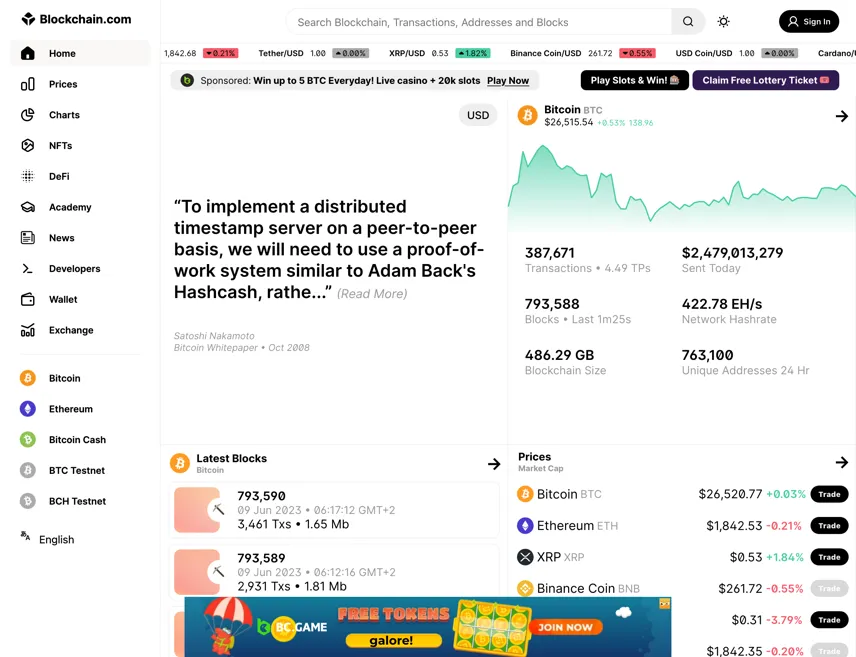Click Latest Blocks Bitcoin icon
856x657 pixels.
click(x=180, y=463)
